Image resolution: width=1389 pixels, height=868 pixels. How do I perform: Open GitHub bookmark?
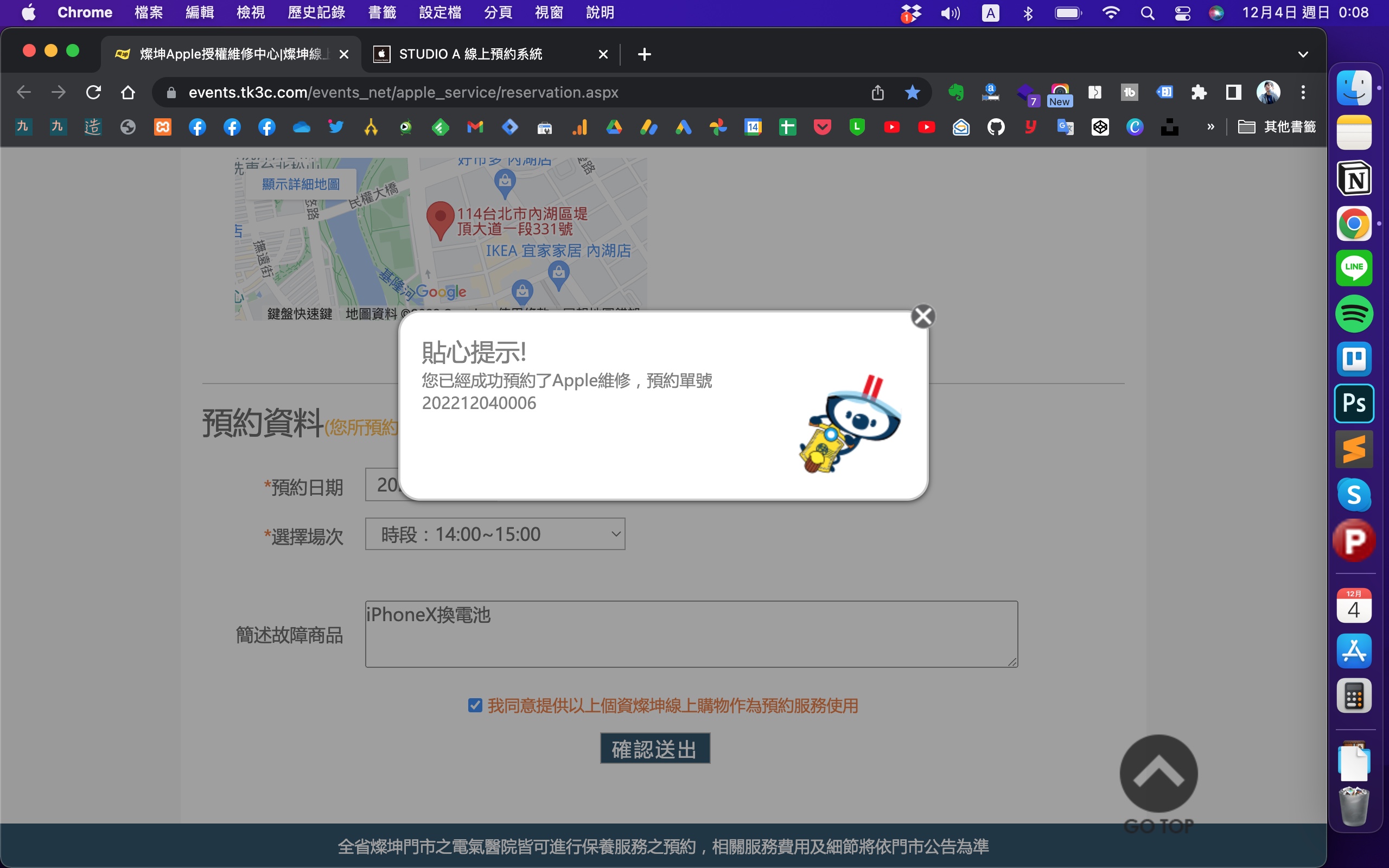coord(996,127)
